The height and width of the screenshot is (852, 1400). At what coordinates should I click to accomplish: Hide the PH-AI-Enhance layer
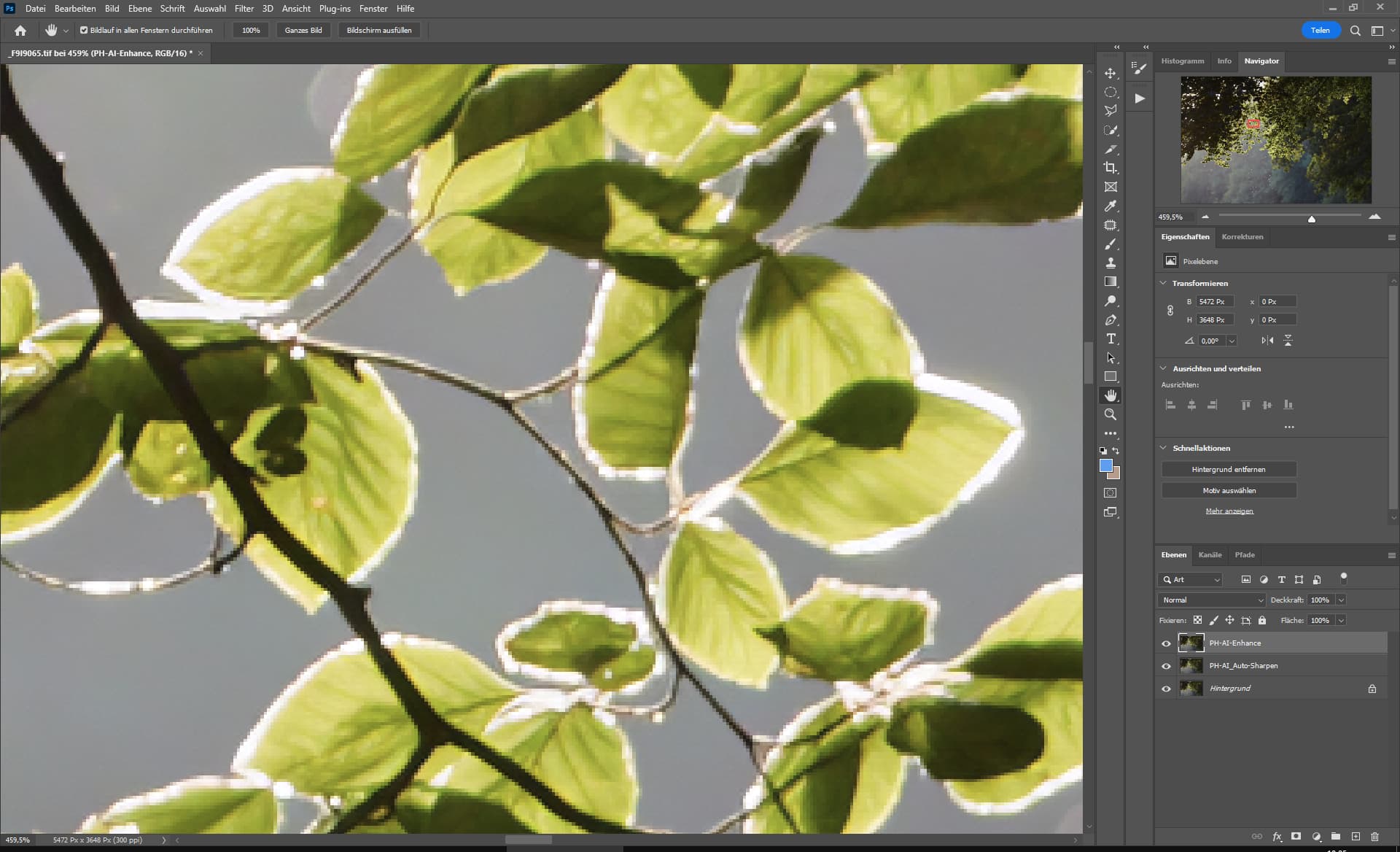[1166, 643]
